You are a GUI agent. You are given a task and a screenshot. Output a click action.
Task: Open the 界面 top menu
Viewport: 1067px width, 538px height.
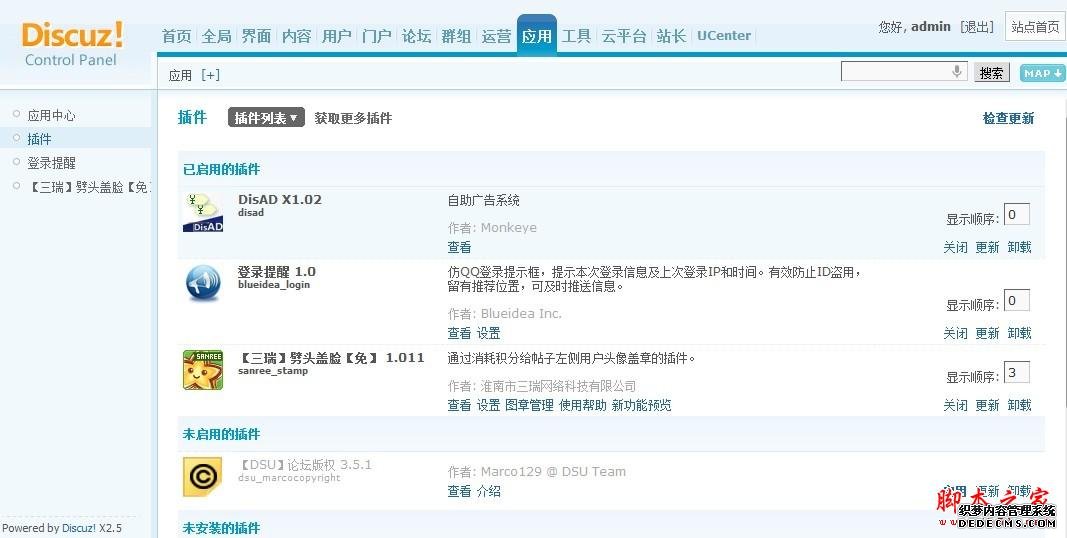257,36
